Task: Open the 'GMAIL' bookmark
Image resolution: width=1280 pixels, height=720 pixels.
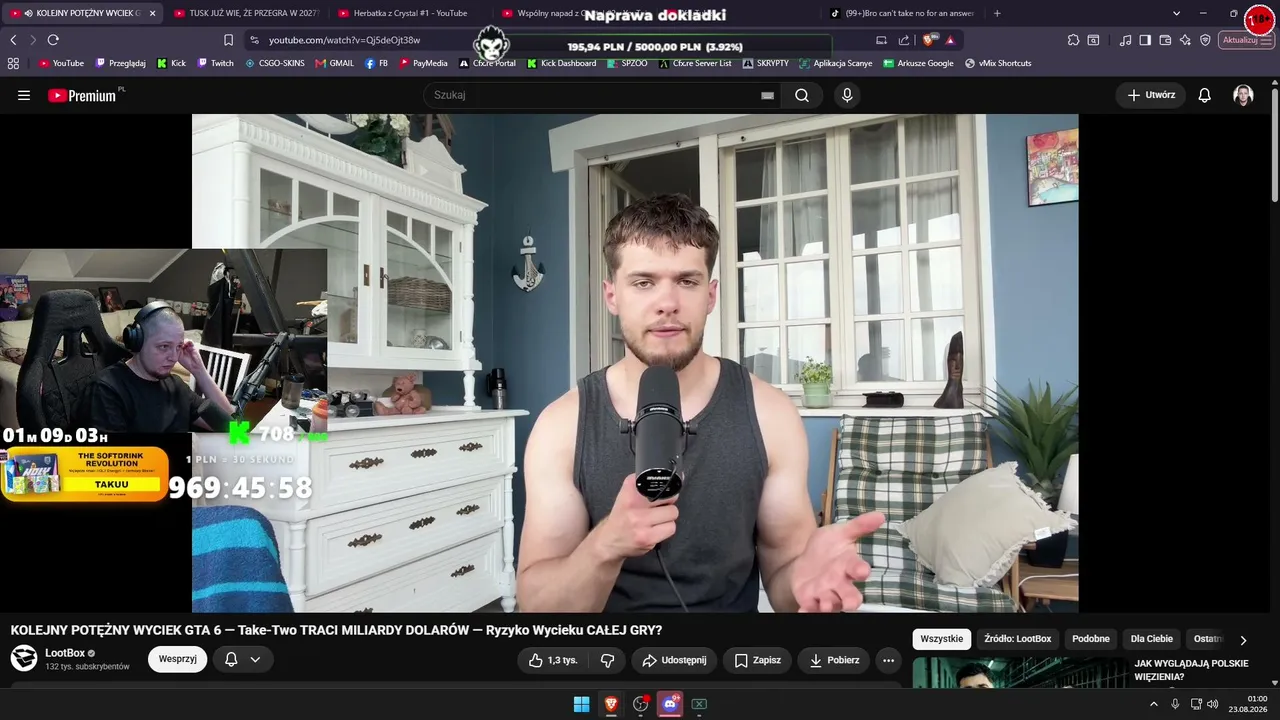Action: point(335,63)
